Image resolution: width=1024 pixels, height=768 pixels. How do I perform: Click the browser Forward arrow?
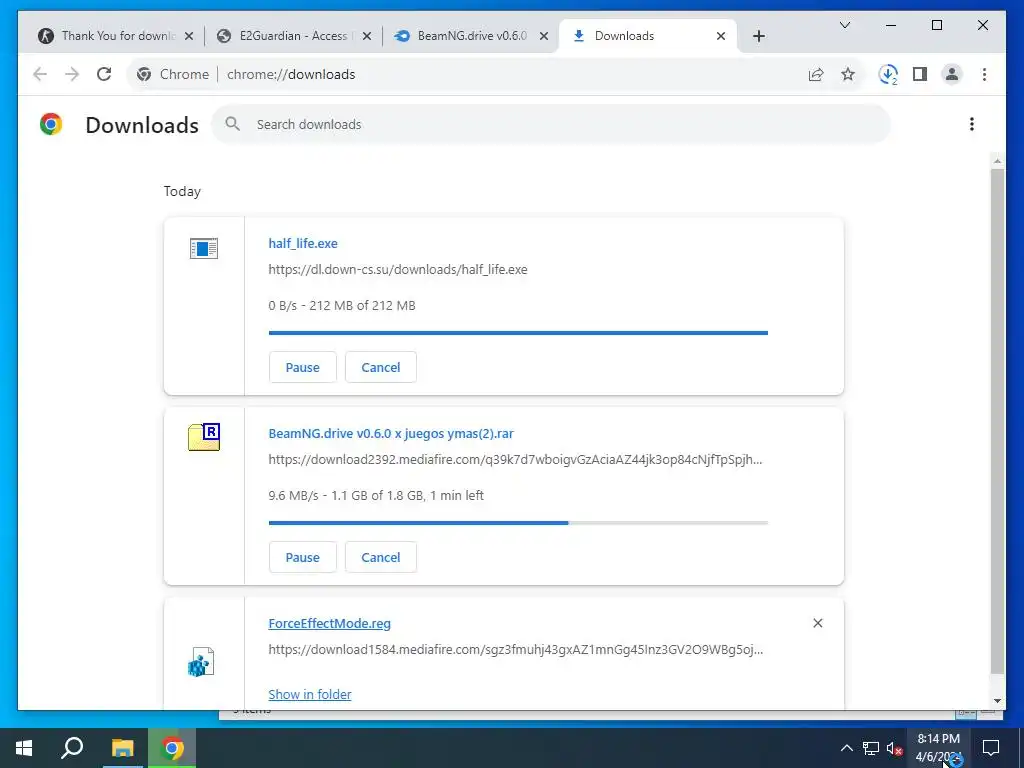72,74
